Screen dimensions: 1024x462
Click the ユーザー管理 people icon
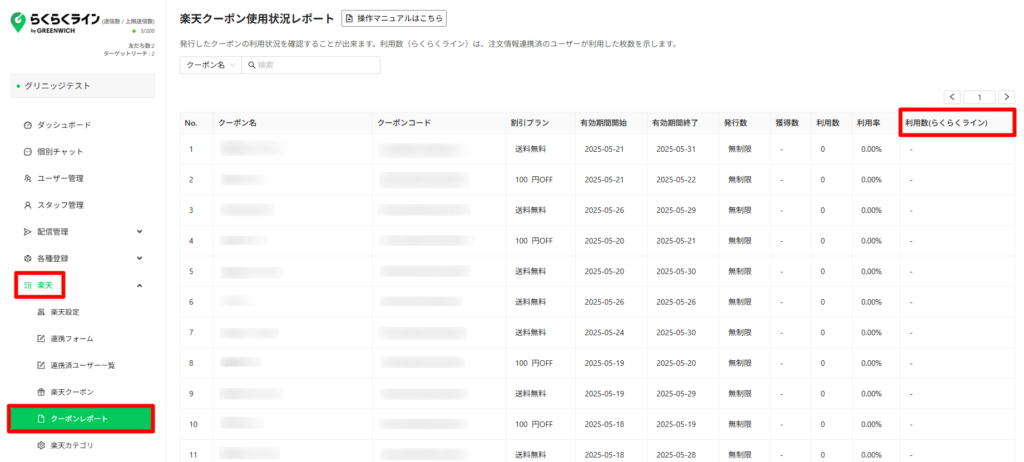pyautogui.click(x=27, y=178)
